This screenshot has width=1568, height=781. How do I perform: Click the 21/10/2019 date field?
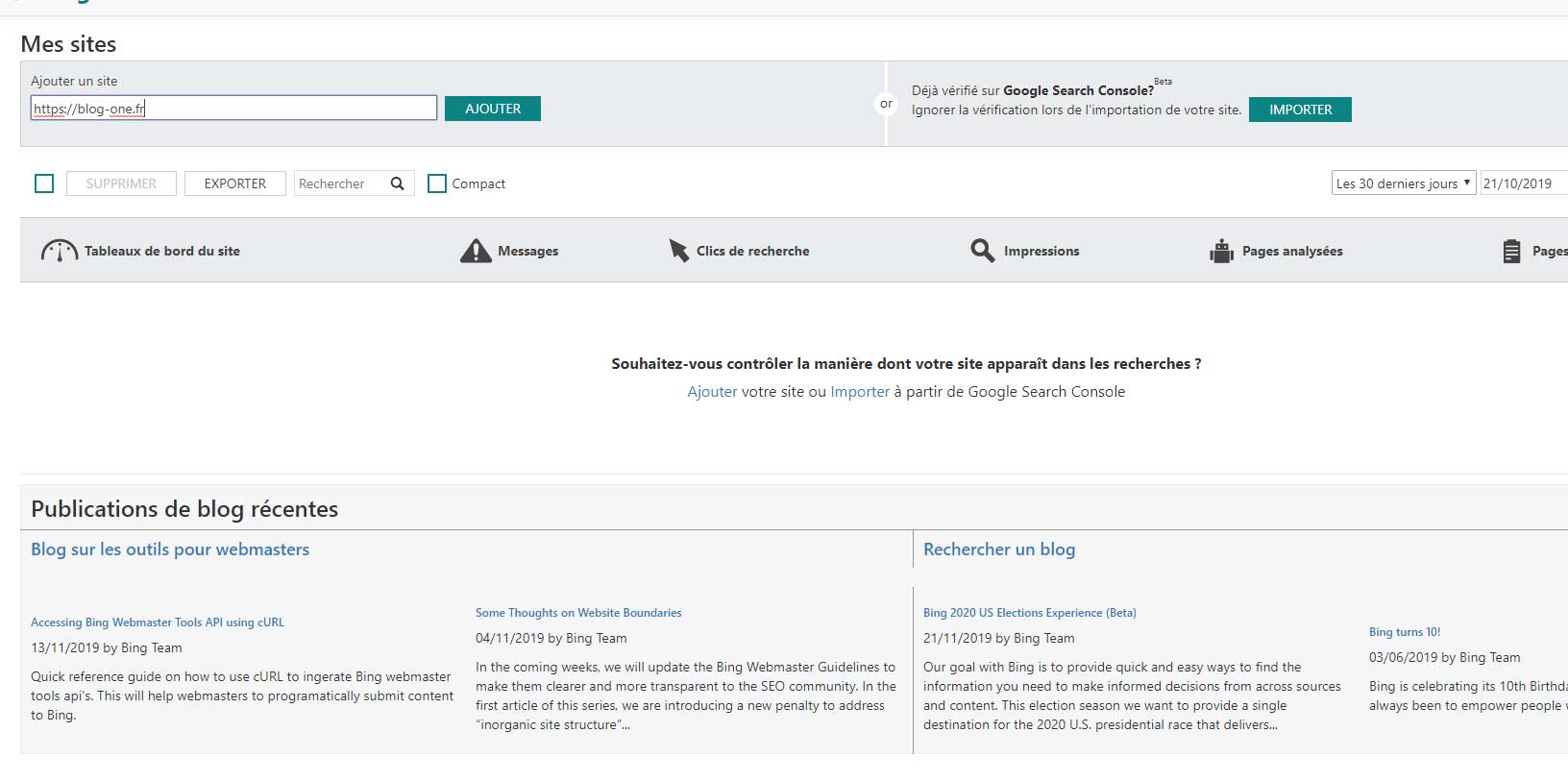click(1522, 183)
